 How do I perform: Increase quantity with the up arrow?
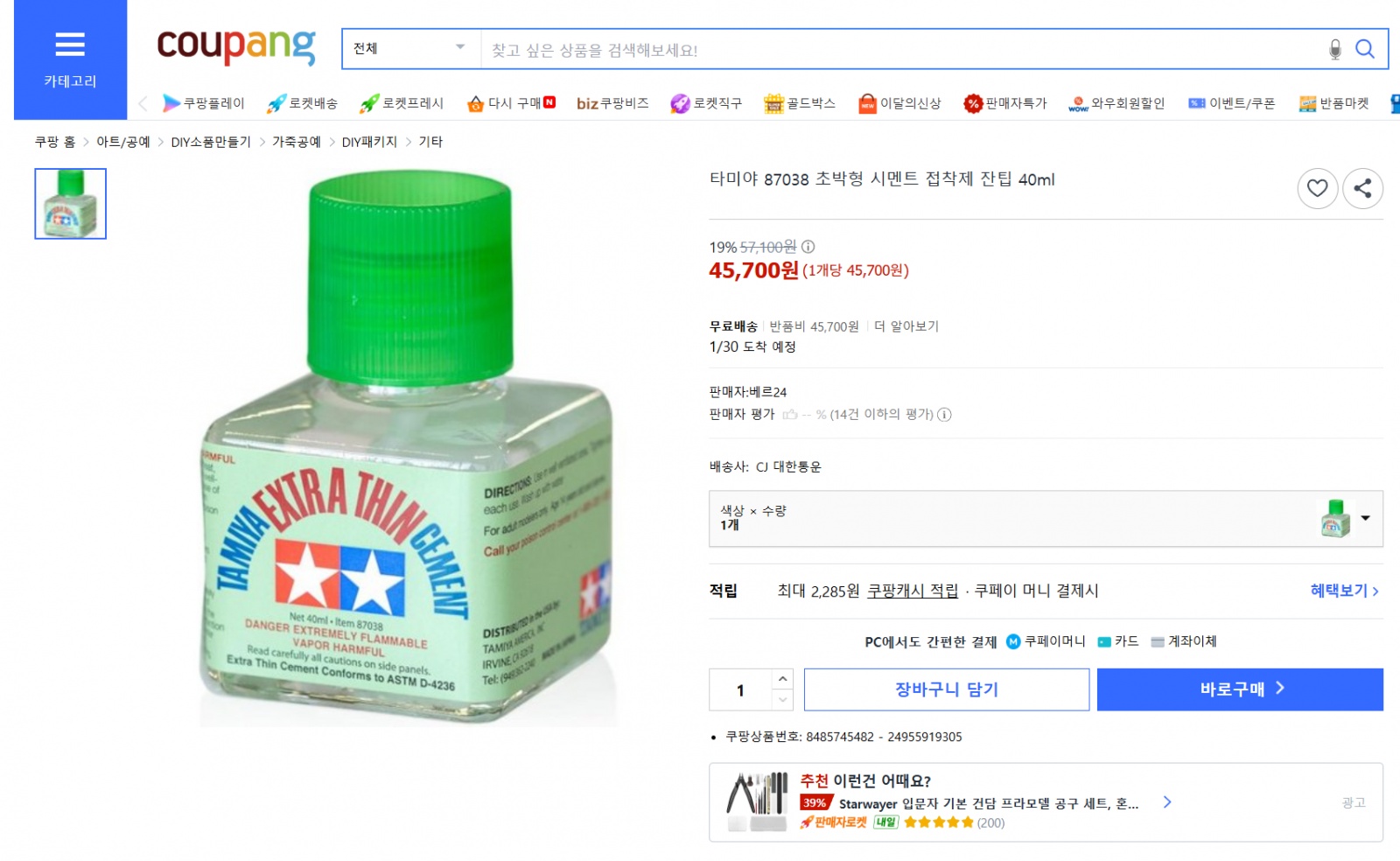click(783, 679)
